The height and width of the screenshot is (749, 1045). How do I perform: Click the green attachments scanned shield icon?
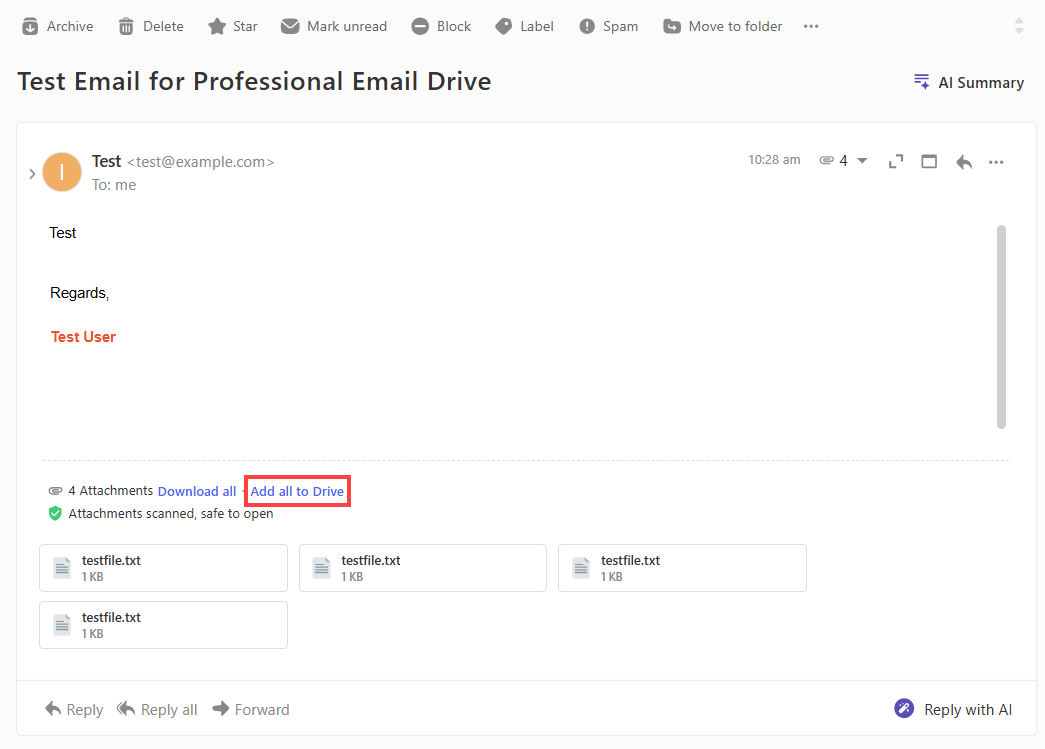[55, 513]
